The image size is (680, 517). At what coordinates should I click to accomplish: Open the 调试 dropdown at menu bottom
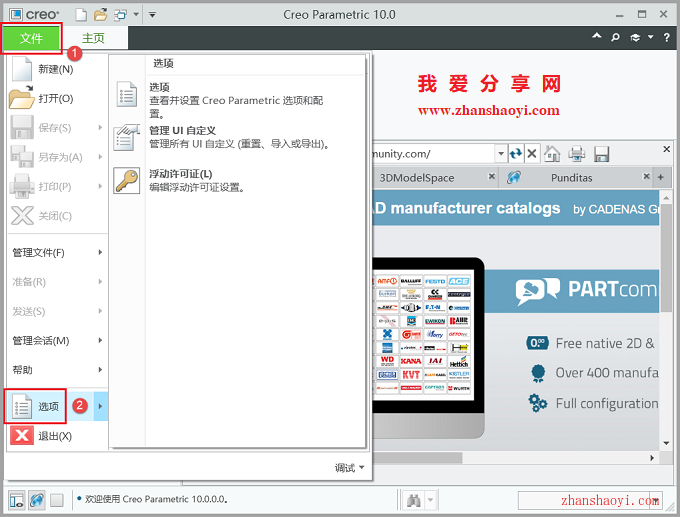(x=349, y=468)
